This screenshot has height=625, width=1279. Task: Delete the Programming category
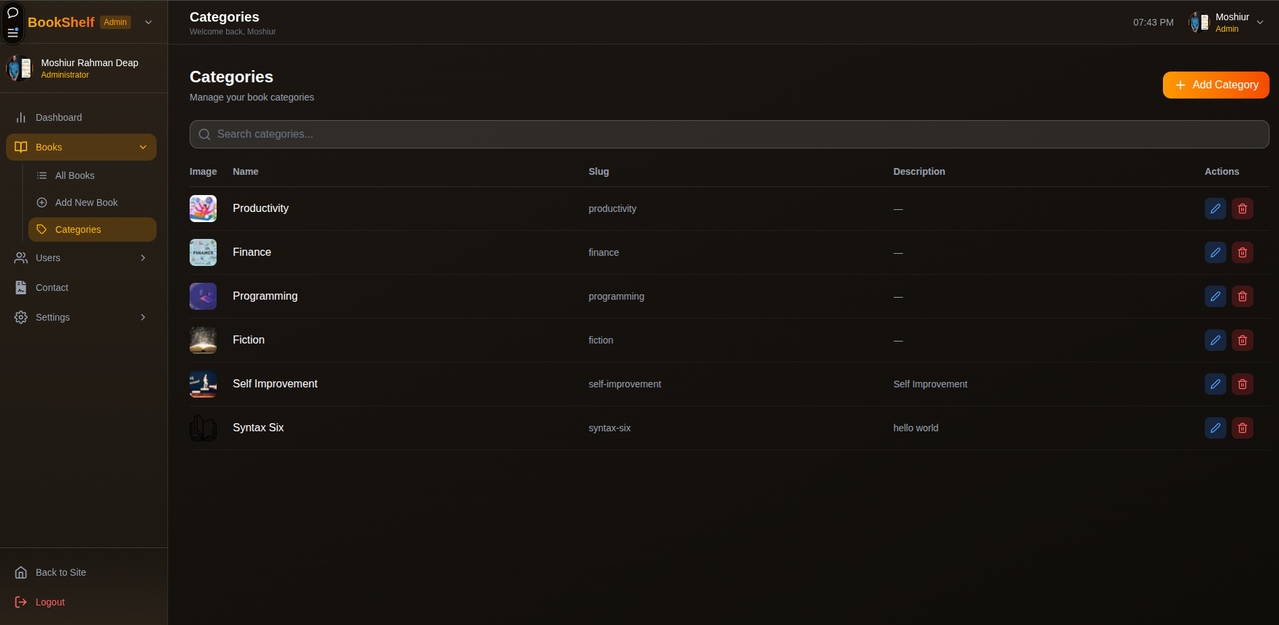pos(1242,296)
